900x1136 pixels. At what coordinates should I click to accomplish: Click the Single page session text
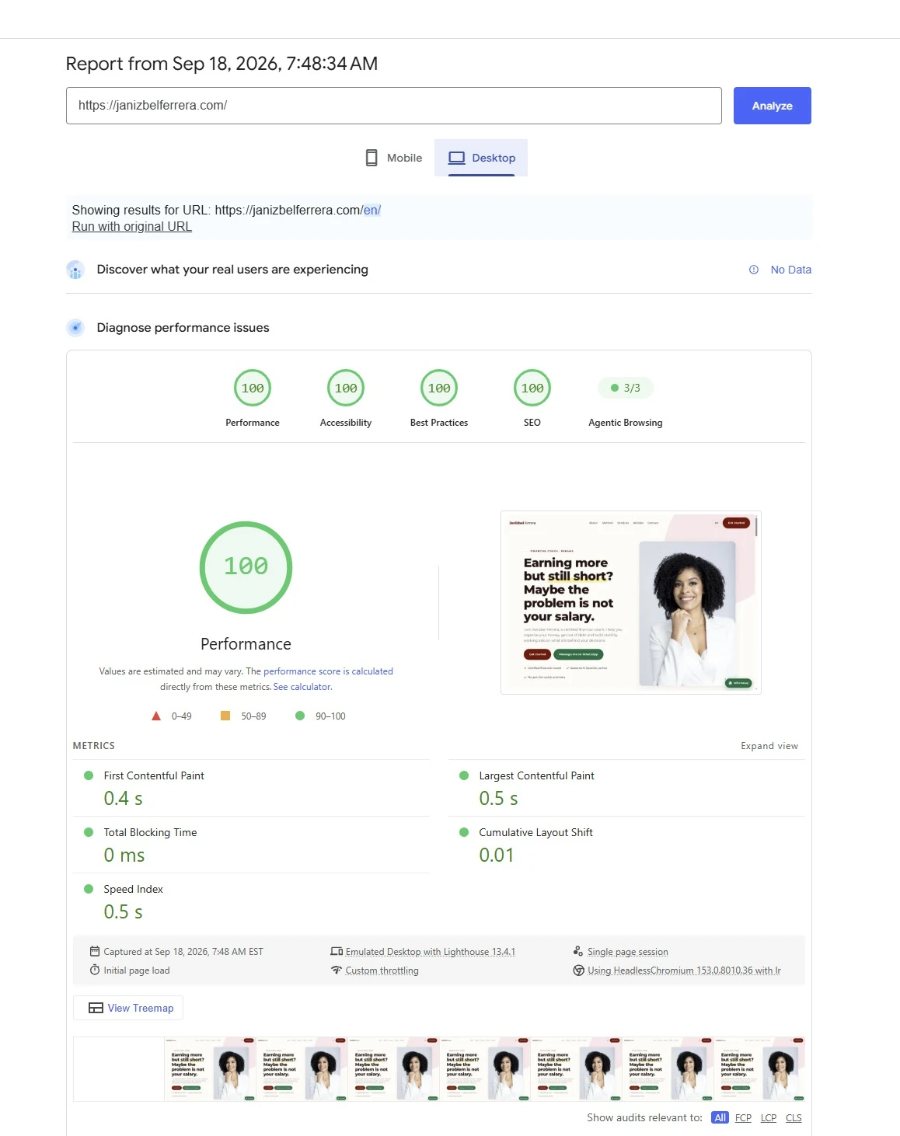pos(628,952)
